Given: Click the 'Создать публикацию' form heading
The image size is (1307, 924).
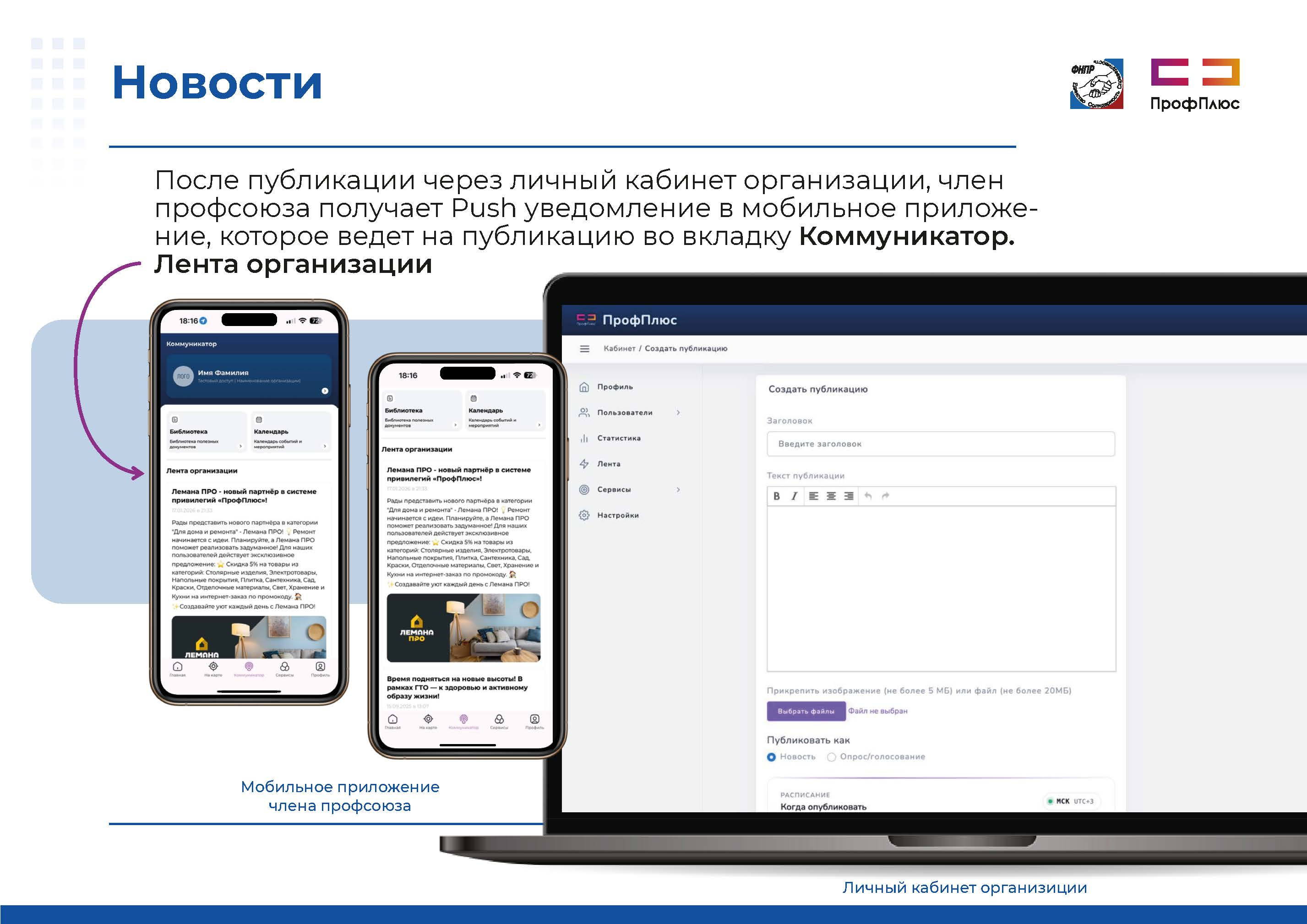Looking at the screenshot, I should click(818, 389).
